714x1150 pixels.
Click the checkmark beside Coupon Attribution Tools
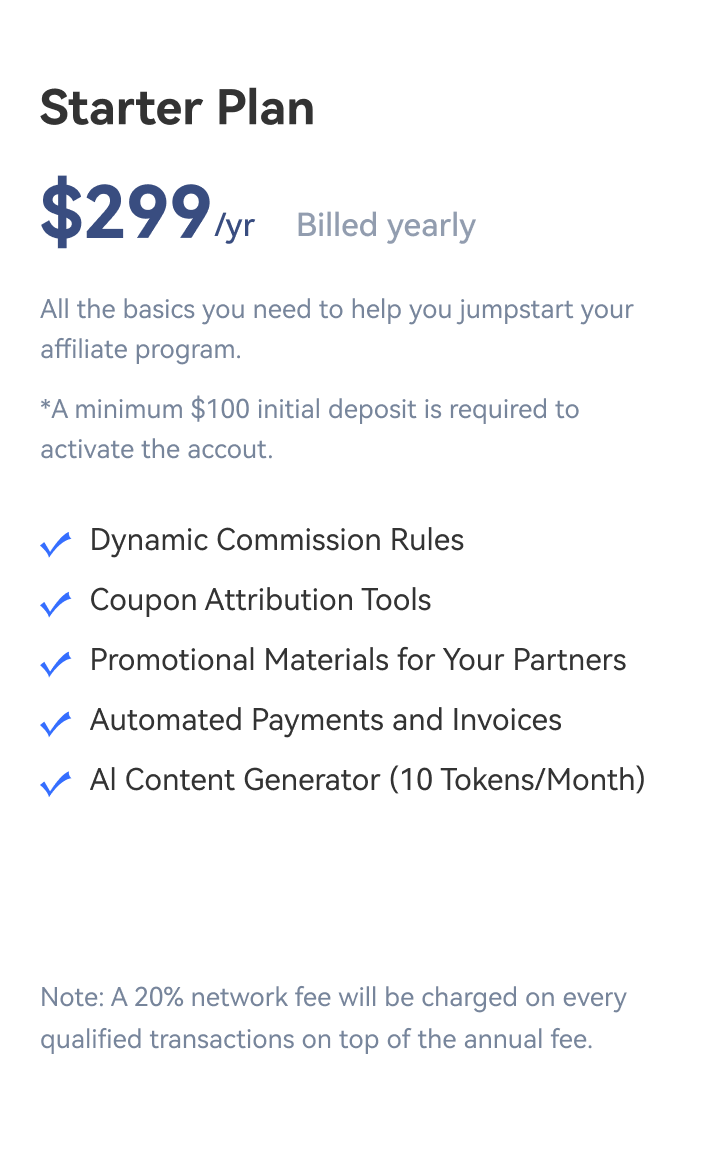[x=55, y=604]
